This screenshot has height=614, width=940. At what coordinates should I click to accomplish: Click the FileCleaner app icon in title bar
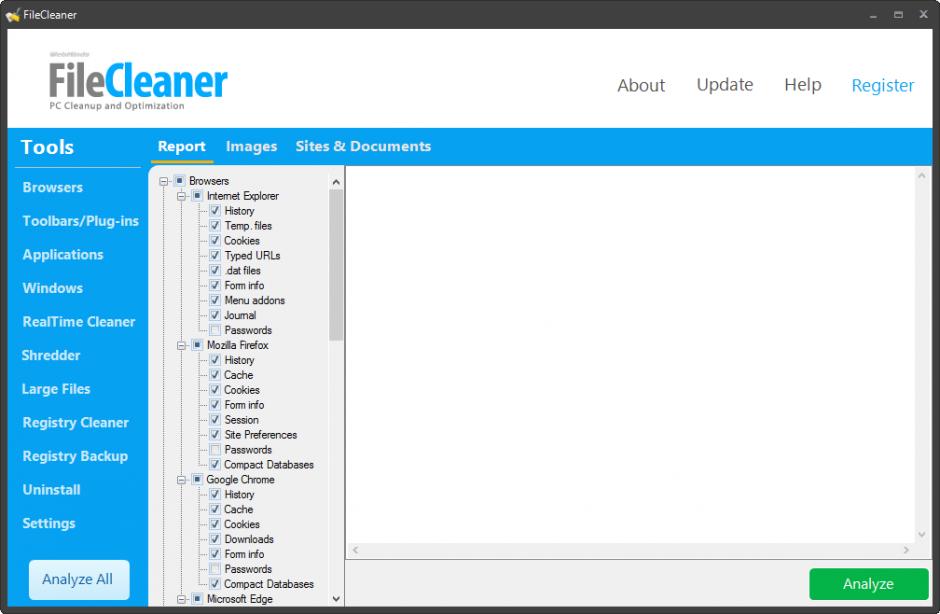pyautogui.click(x=13, y=15)
